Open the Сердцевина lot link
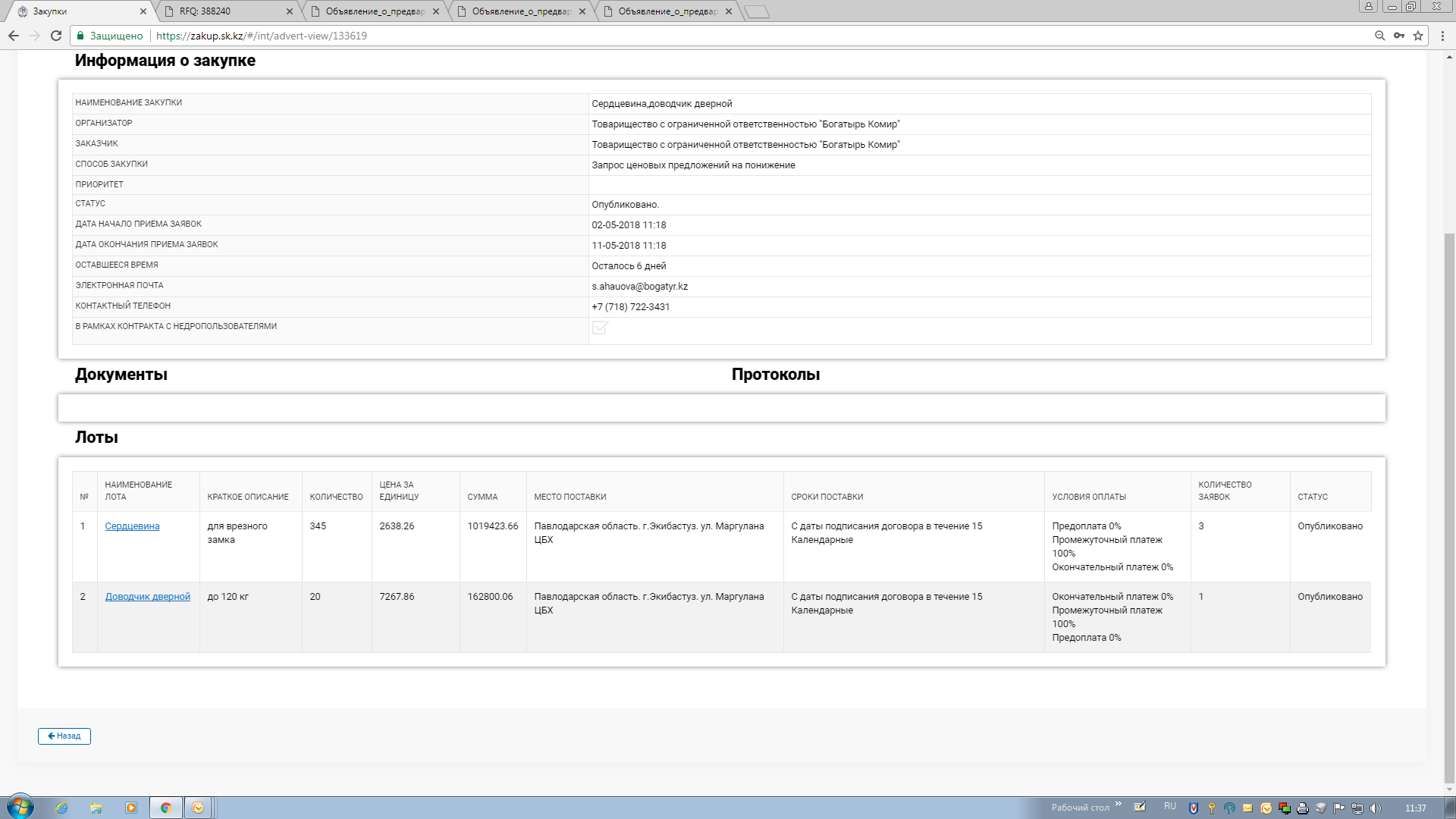Viewport: 1456px width, 819px height. 132,526
